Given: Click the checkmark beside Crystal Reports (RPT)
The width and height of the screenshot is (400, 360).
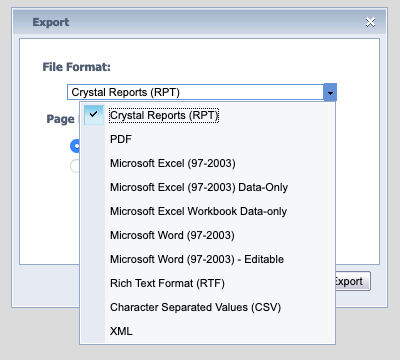Looking at the screenshot, I should 94,115.
